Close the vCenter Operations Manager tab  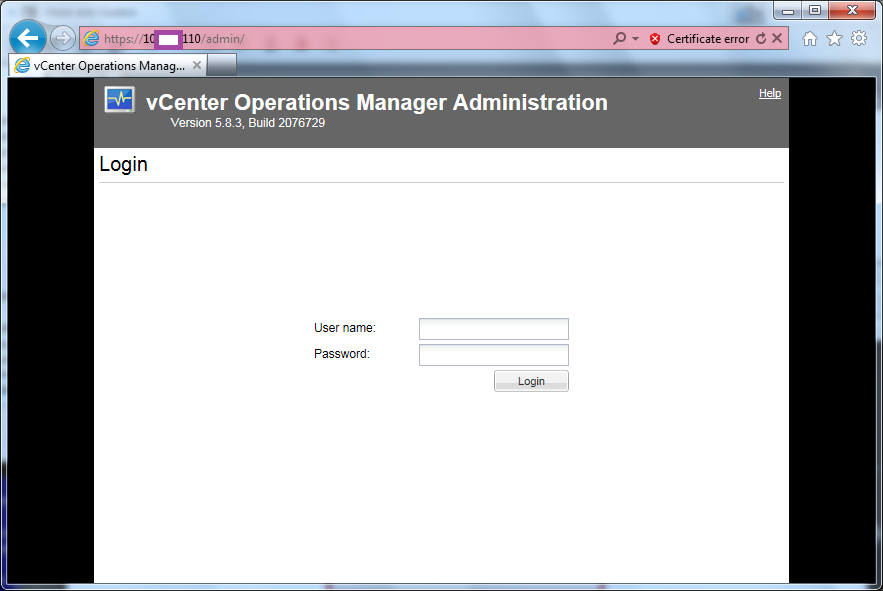pyautogui.click(x=197, y=65)
